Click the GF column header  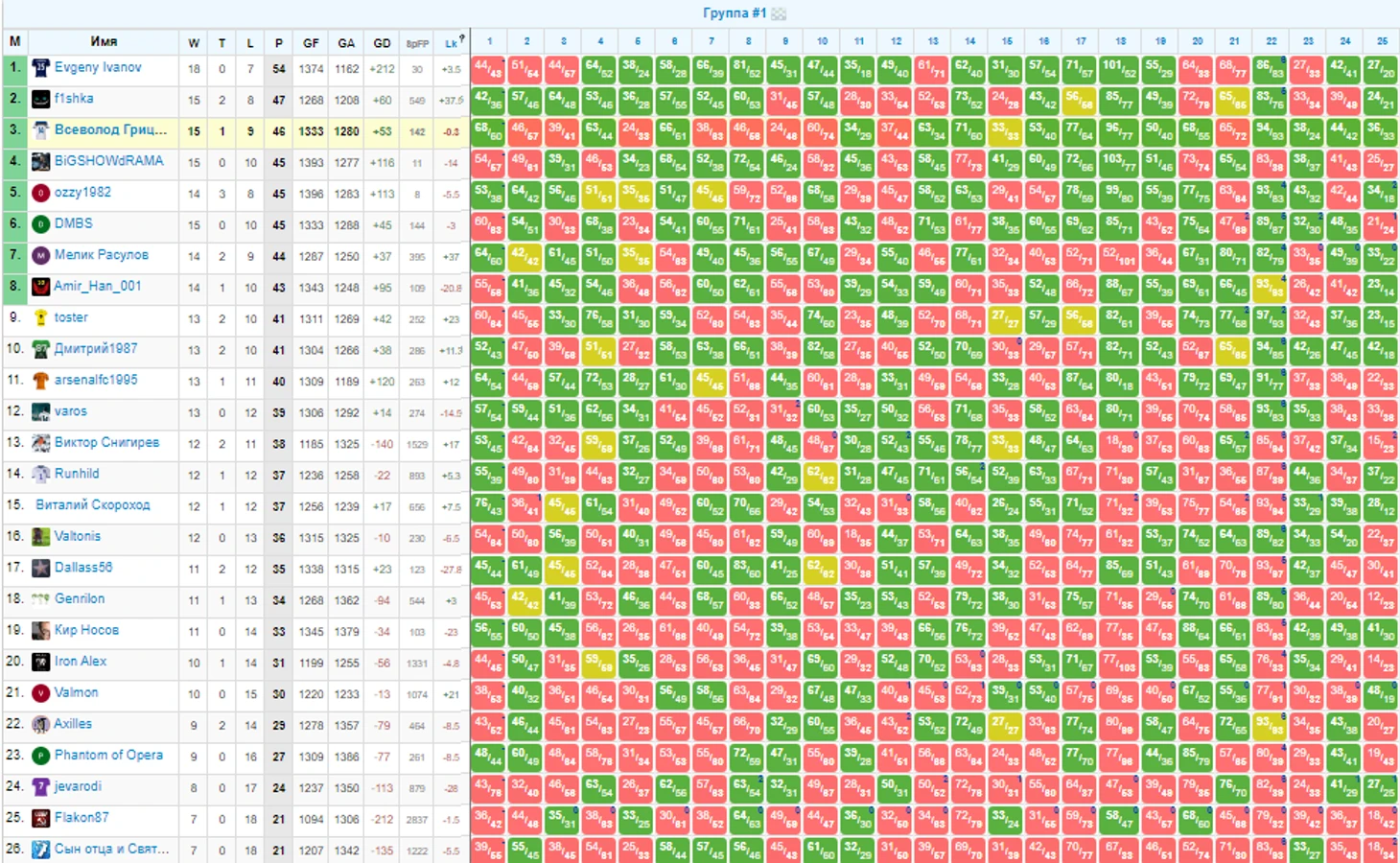(311, 43)
